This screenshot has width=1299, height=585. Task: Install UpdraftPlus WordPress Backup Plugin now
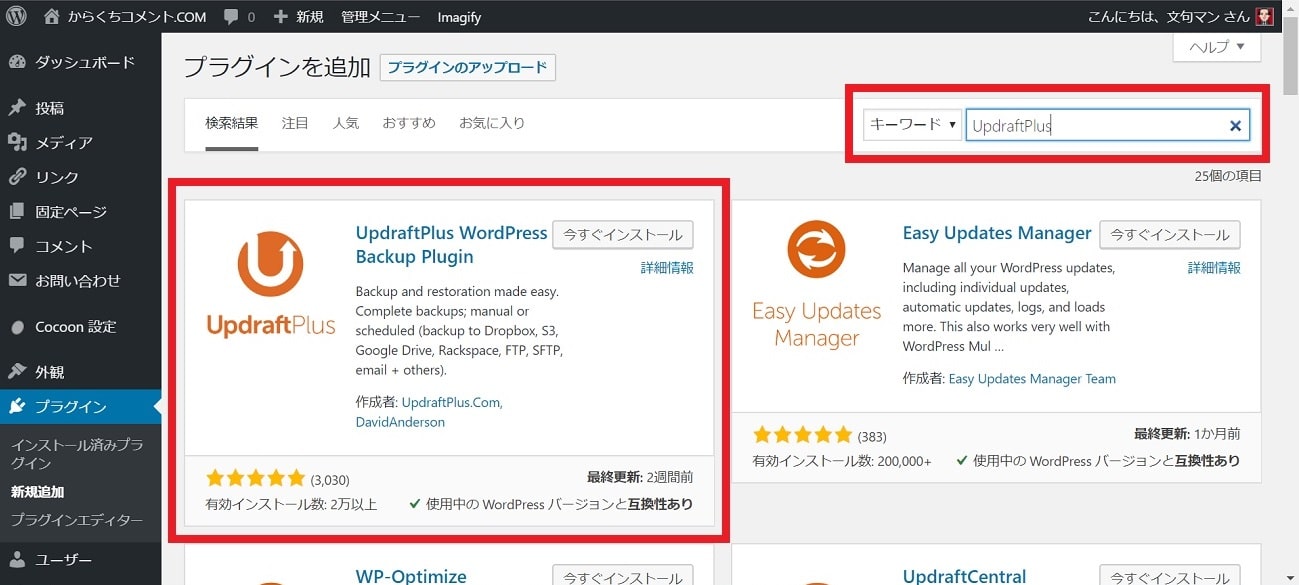pyautogui.click(x=622, y=235)
